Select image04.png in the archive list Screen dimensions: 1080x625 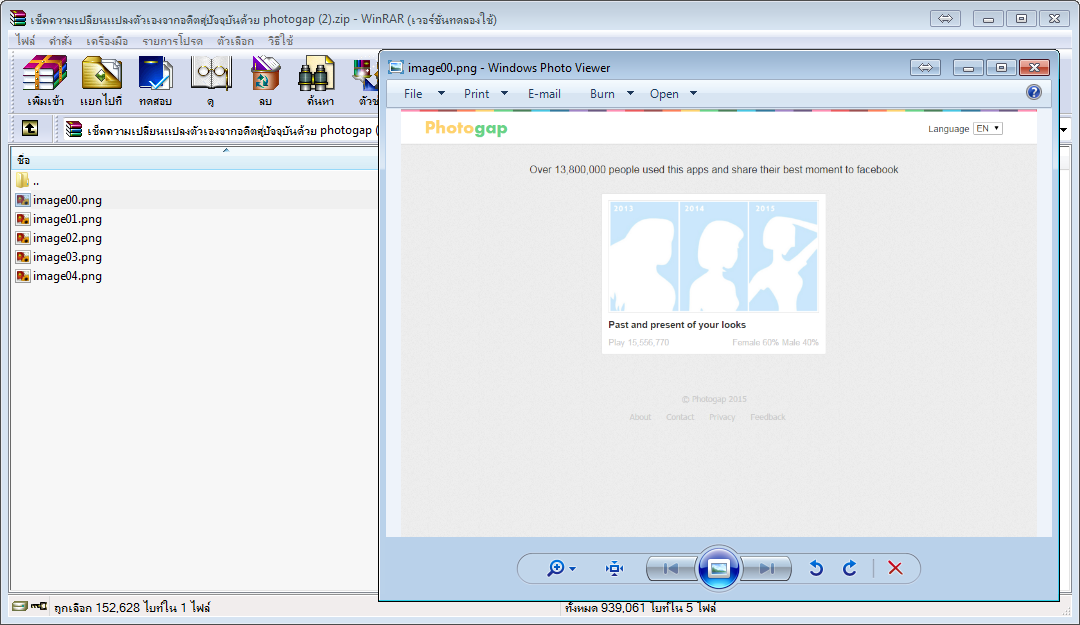click(194, 276)
